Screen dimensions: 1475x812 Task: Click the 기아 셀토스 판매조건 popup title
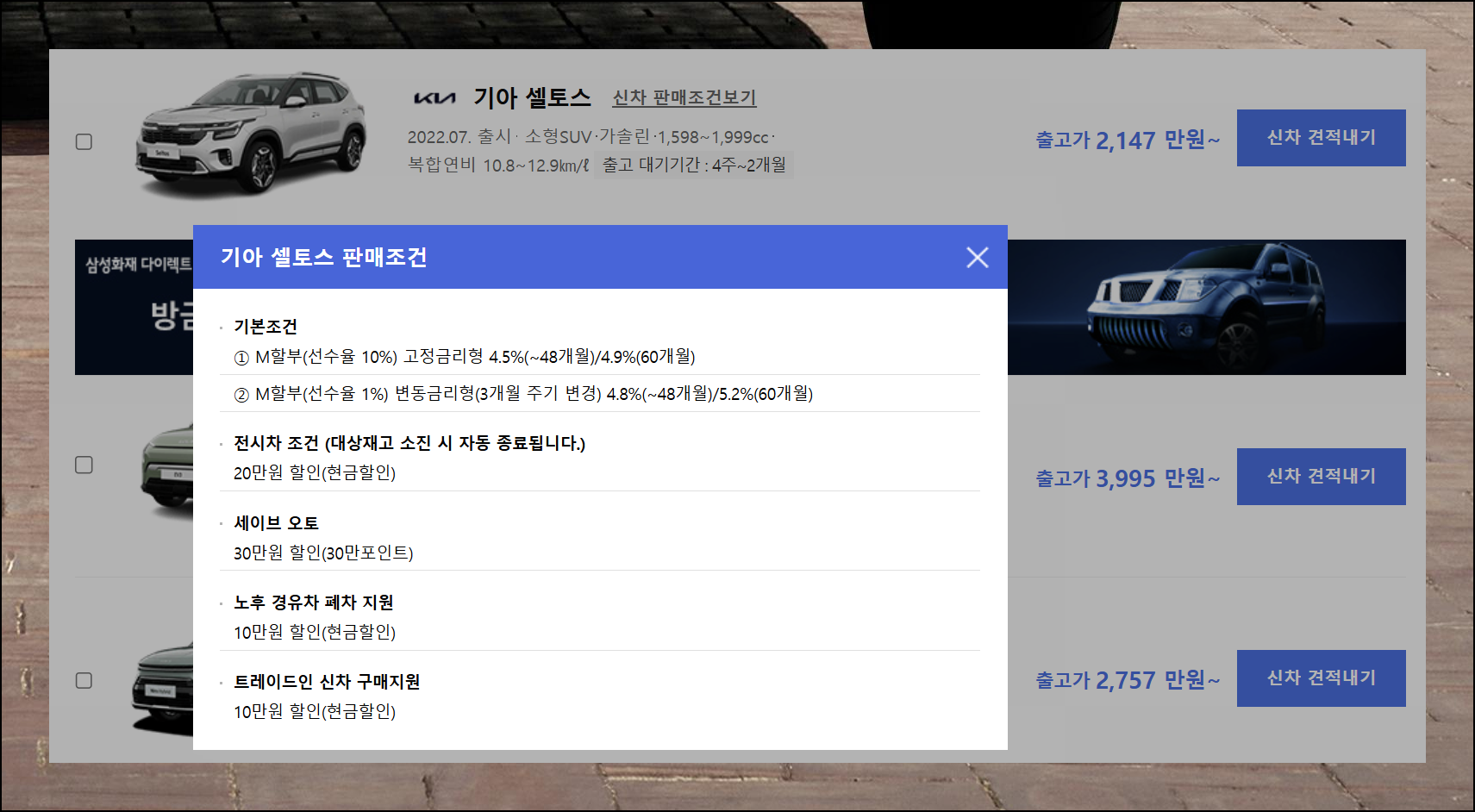pyautogui.click(x=323, y=257)
